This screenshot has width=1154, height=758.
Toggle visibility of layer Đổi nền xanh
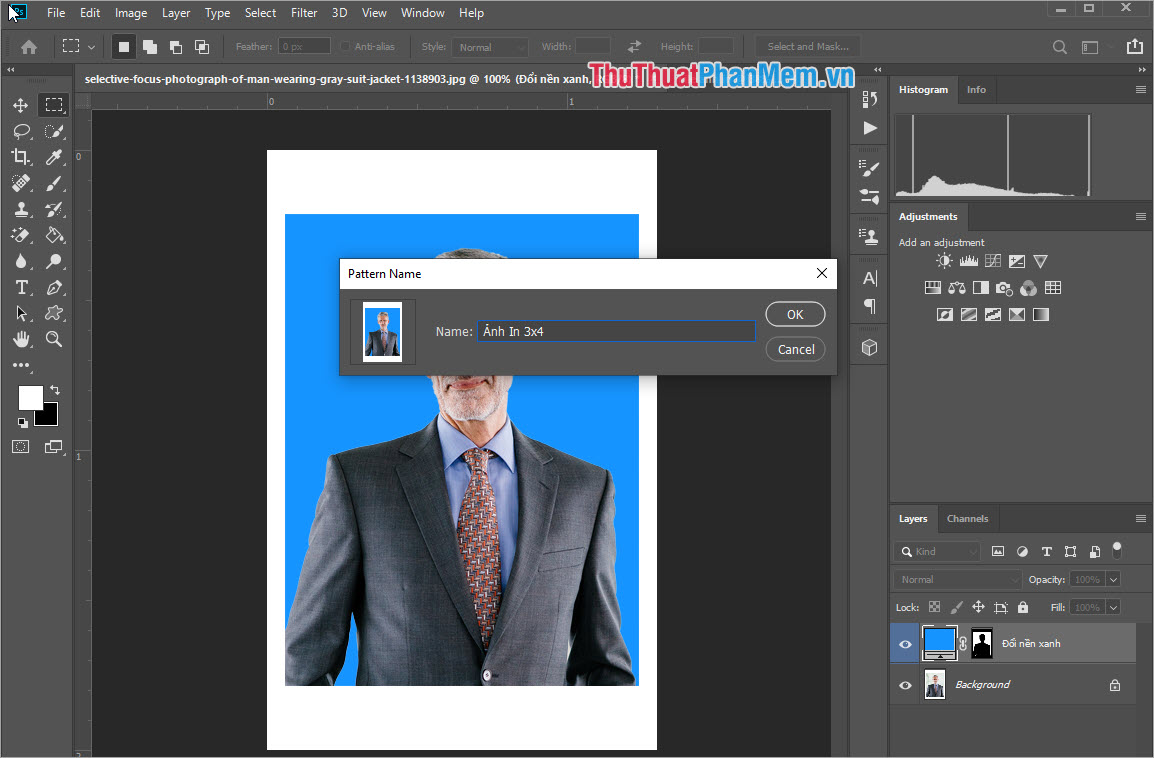[904, 643]
